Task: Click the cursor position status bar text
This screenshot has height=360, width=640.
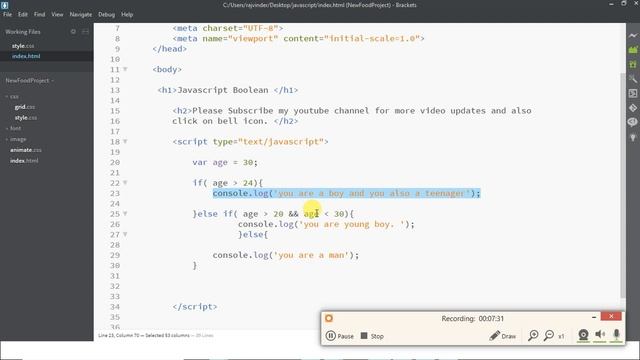Action: [x=144, y=336]
